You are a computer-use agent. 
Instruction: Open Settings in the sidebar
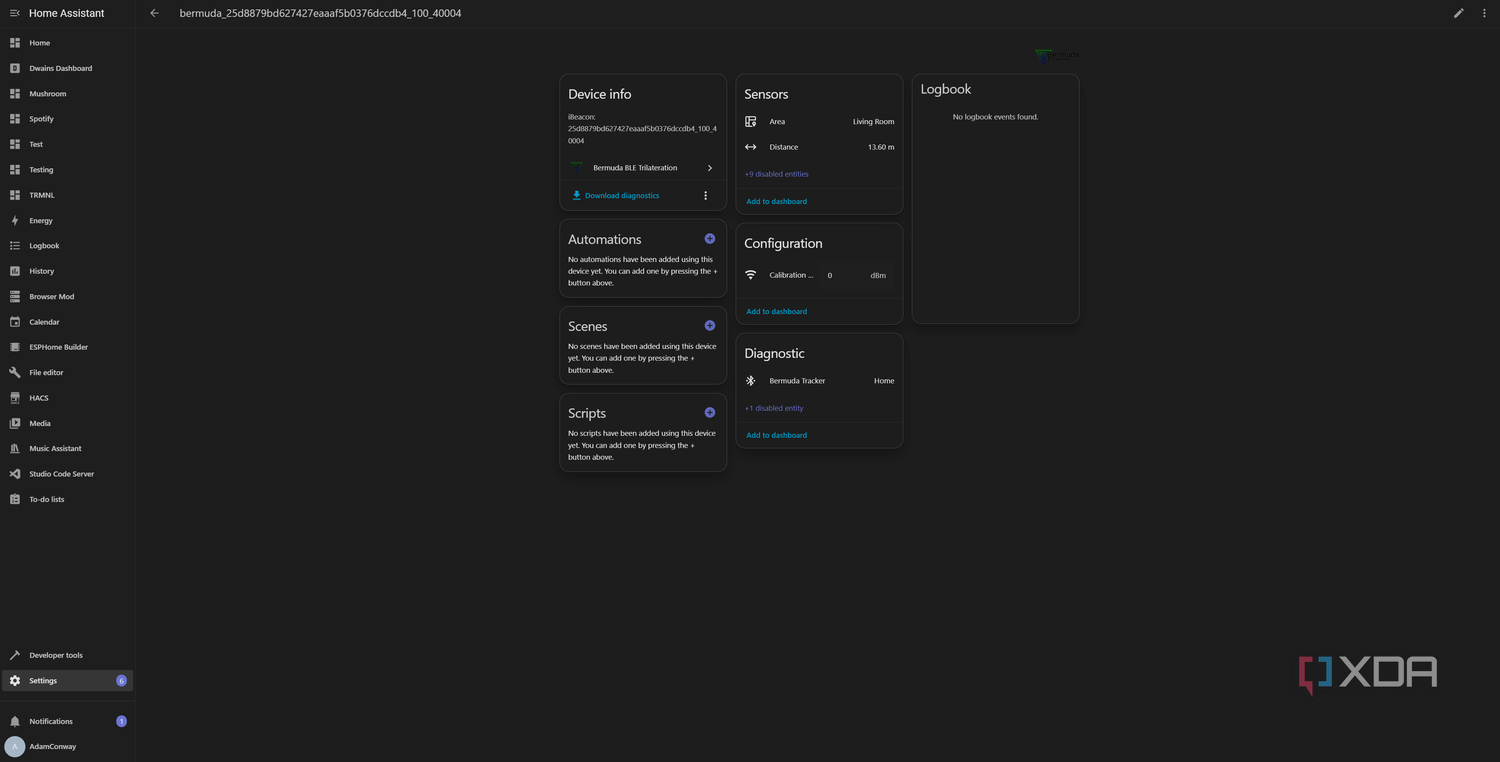(x=67, y=681)
